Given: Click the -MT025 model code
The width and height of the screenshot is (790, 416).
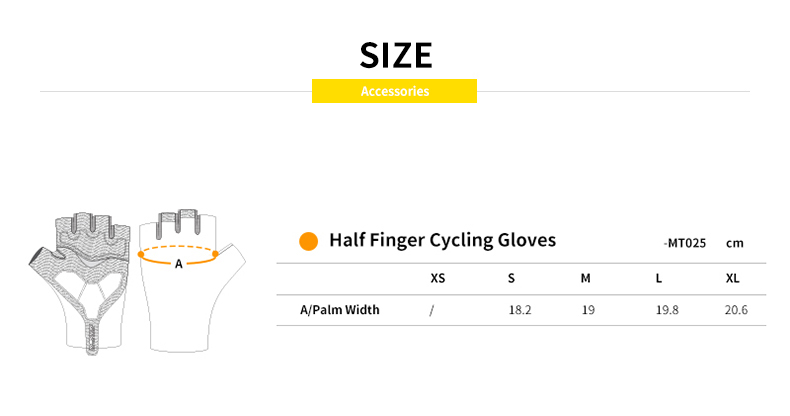Looking at the screenshot, I should coord(685,243).
